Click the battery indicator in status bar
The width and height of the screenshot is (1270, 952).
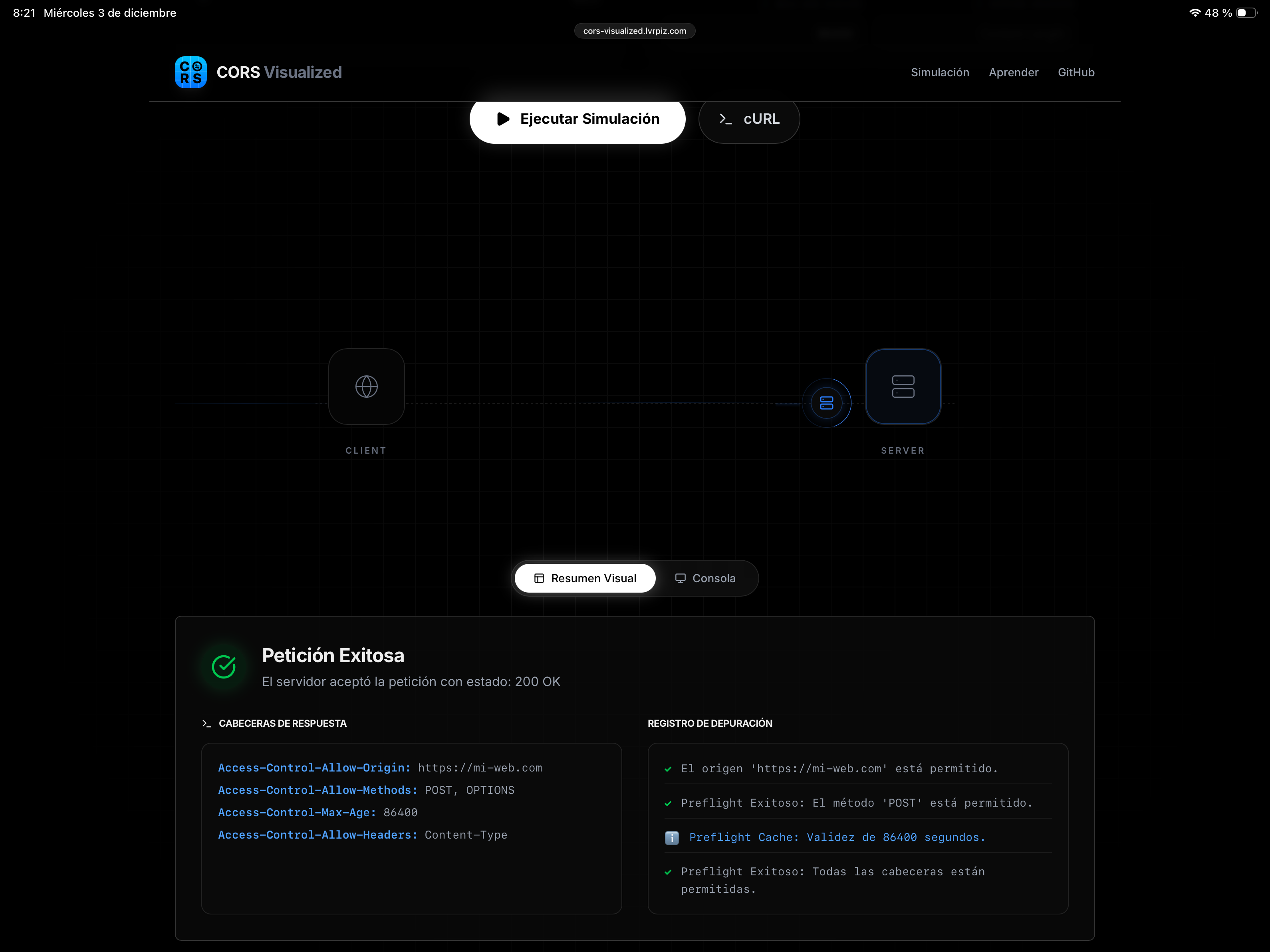coord(1246,13)
